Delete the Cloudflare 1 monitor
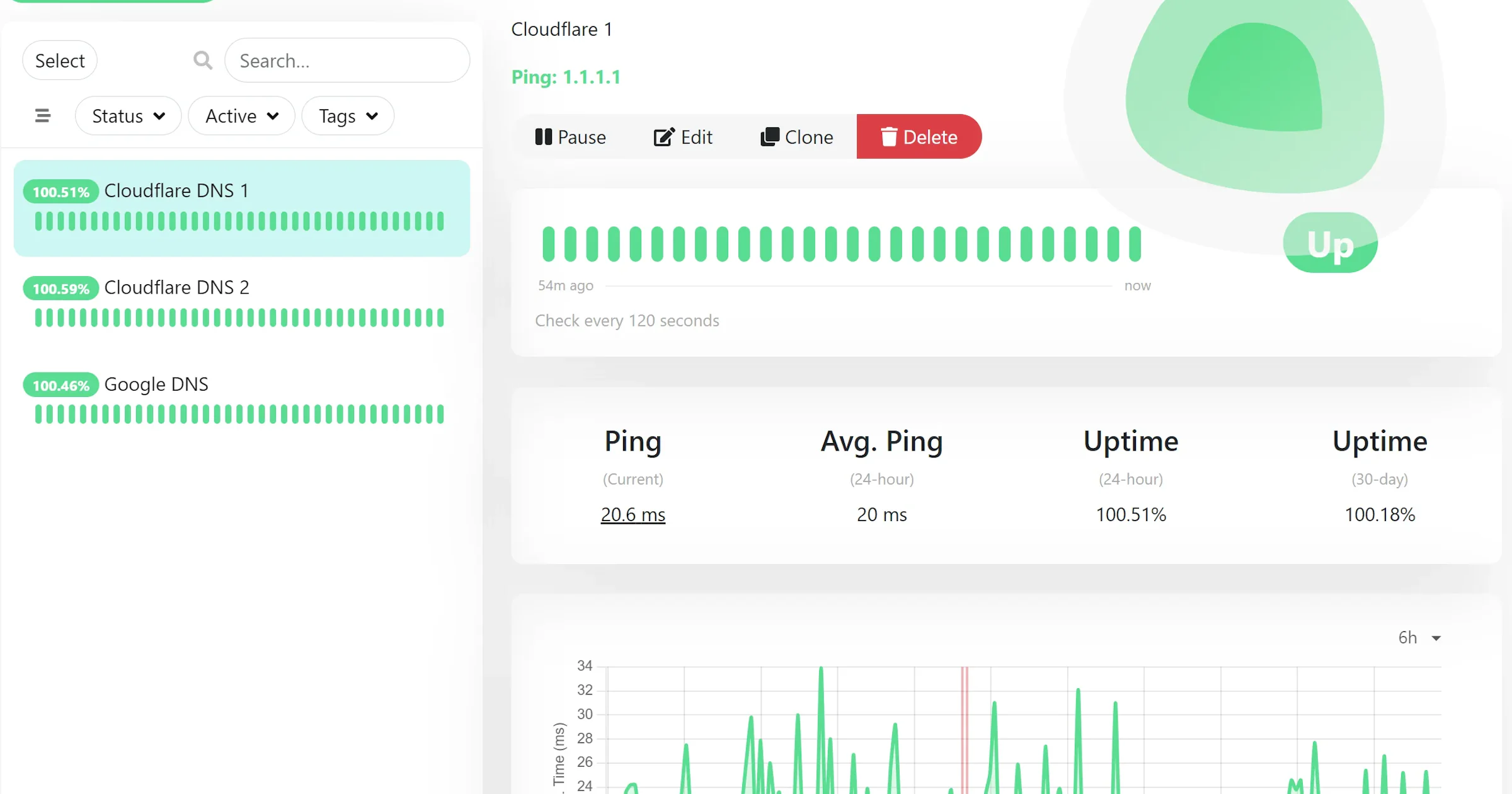The width and height of the screenshot is (1512, 794). coord(919,137)
